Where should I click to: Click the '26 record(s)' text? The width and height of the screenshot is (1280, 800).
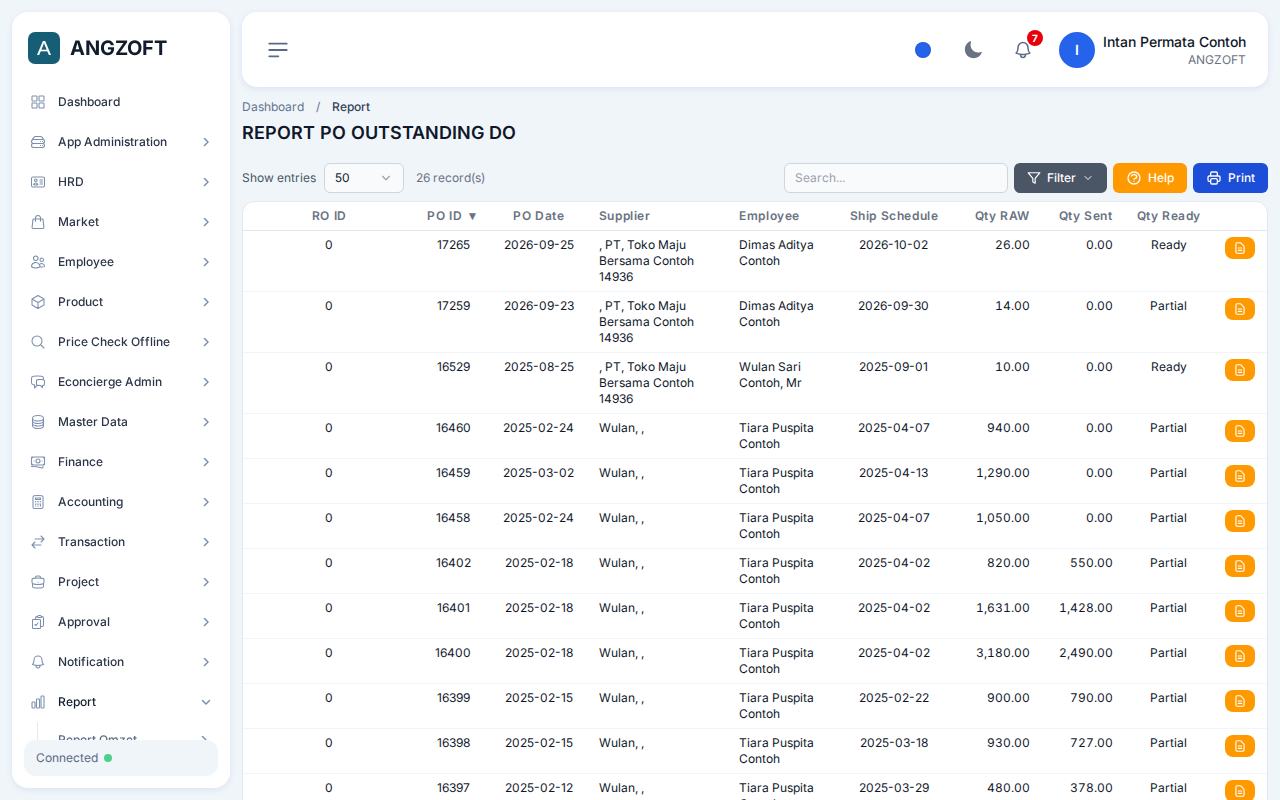[x=451, y=178]
